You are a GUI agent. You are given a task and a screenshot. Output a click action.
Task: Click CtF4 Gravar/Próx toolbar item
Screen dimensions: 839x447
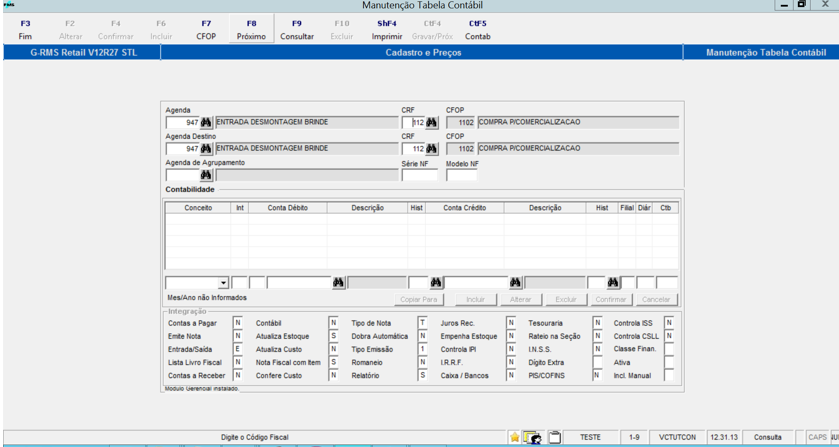click(x=432, y=30)
